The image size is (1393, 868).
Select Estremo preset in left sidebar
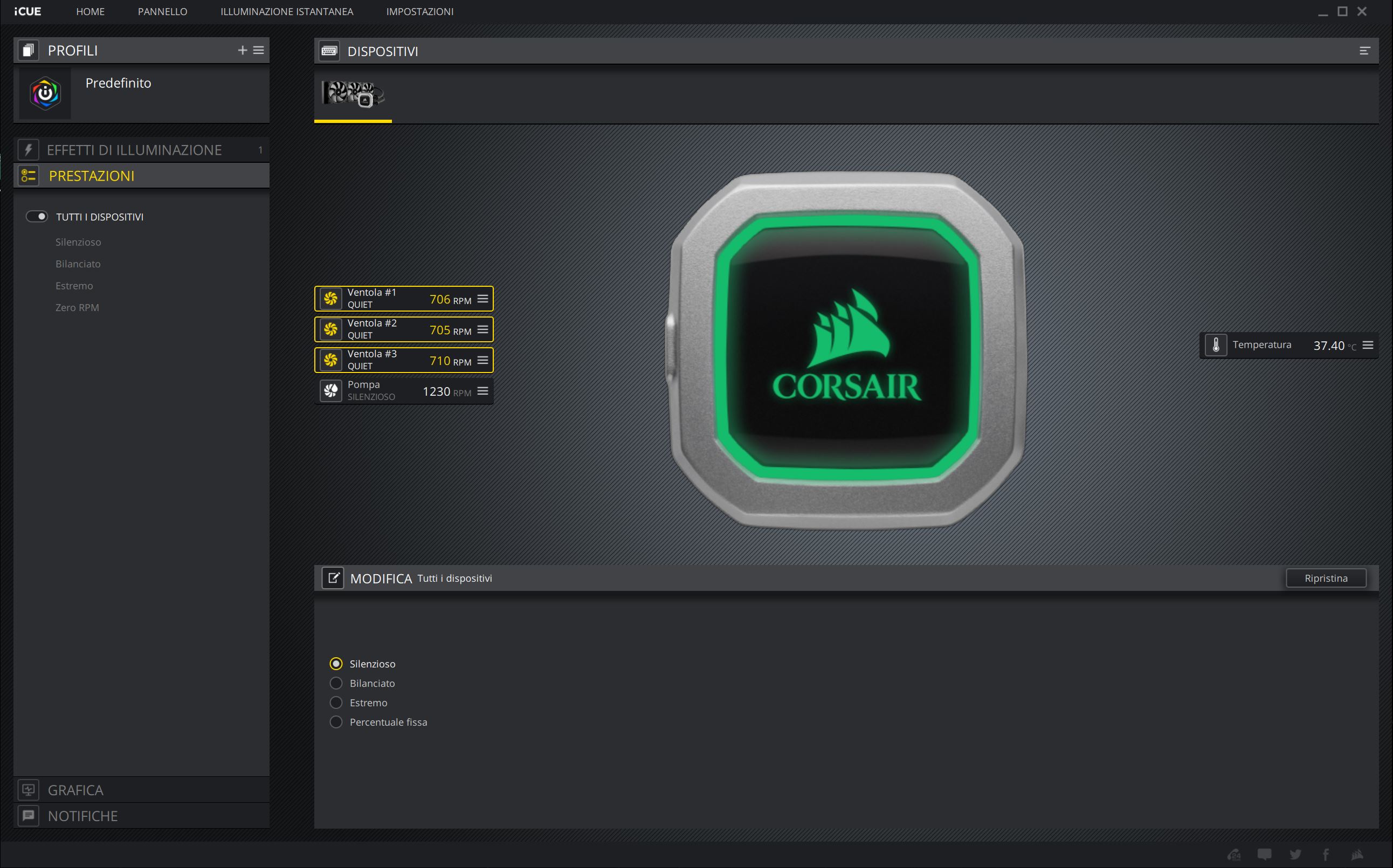point(74,286)
